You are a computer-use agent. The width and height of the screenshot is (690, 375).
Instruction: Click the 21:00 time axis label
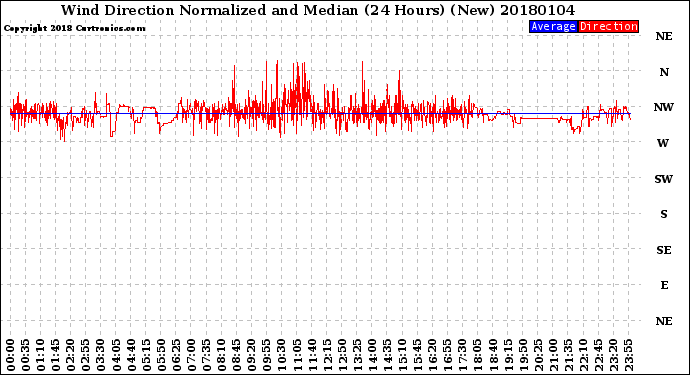(x=553, y=355)
